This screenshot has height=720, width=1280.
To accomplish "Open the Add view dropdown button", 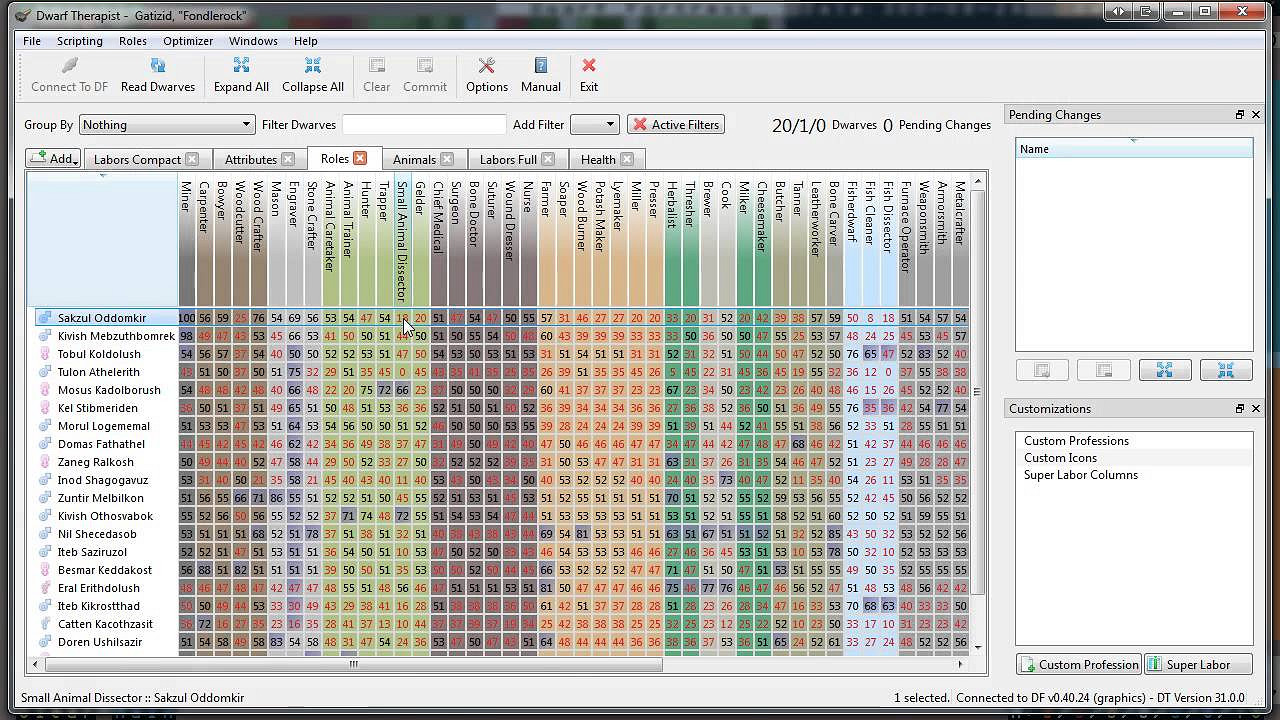I will point(53,159).
